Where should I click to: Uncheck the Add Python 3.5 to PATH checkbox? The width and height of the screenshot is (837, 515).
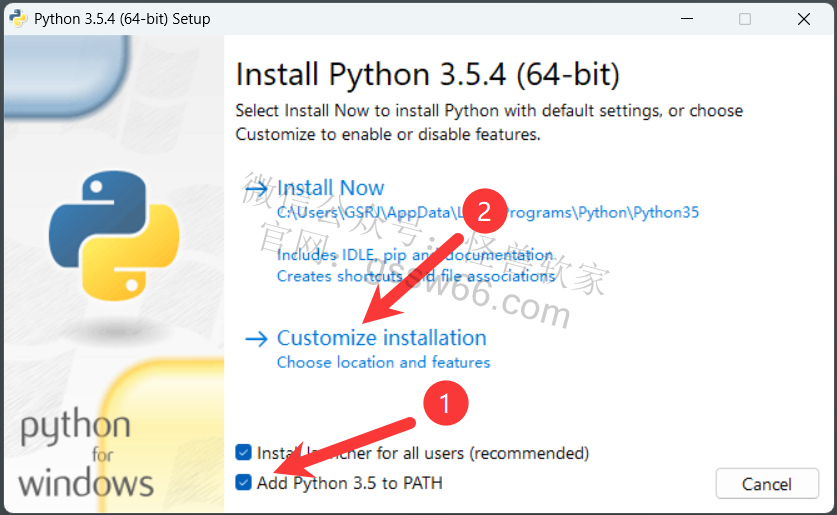[243, 482]
